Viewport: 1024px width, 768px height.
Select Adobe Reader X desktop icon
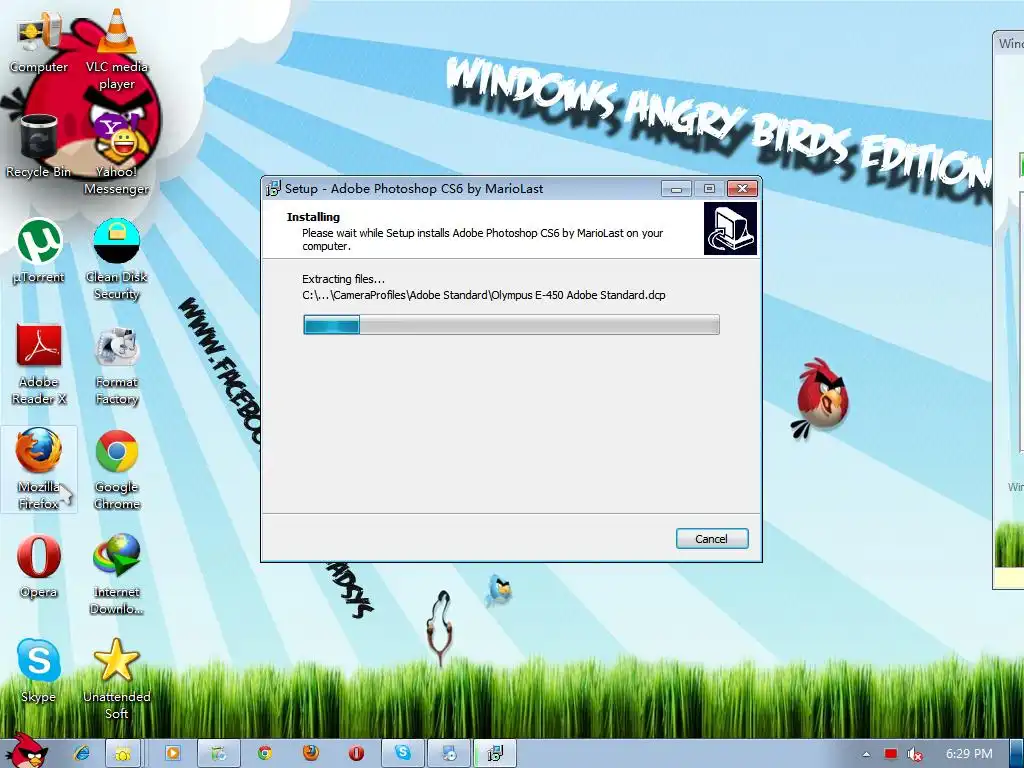(39, 364)
